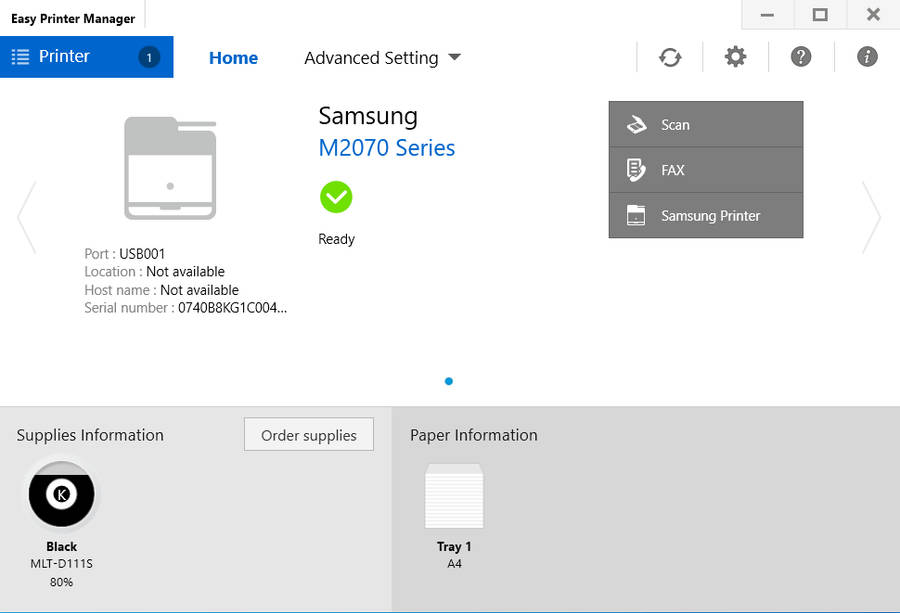Open Scan from the quick links
This screenshot has height=613, width=900.
click(705, 125)
